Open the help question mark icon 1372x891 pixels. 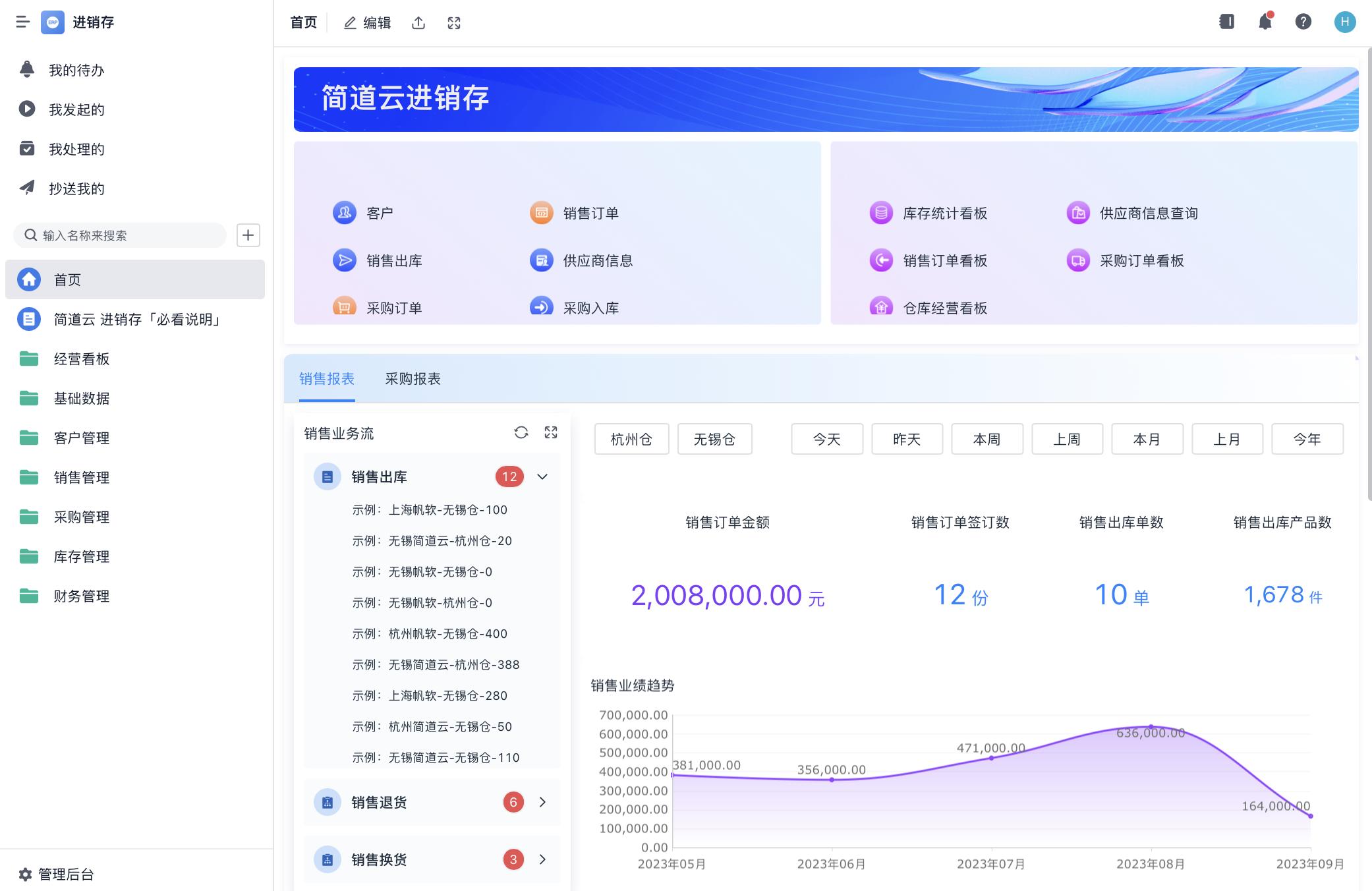coord(1303,22)
